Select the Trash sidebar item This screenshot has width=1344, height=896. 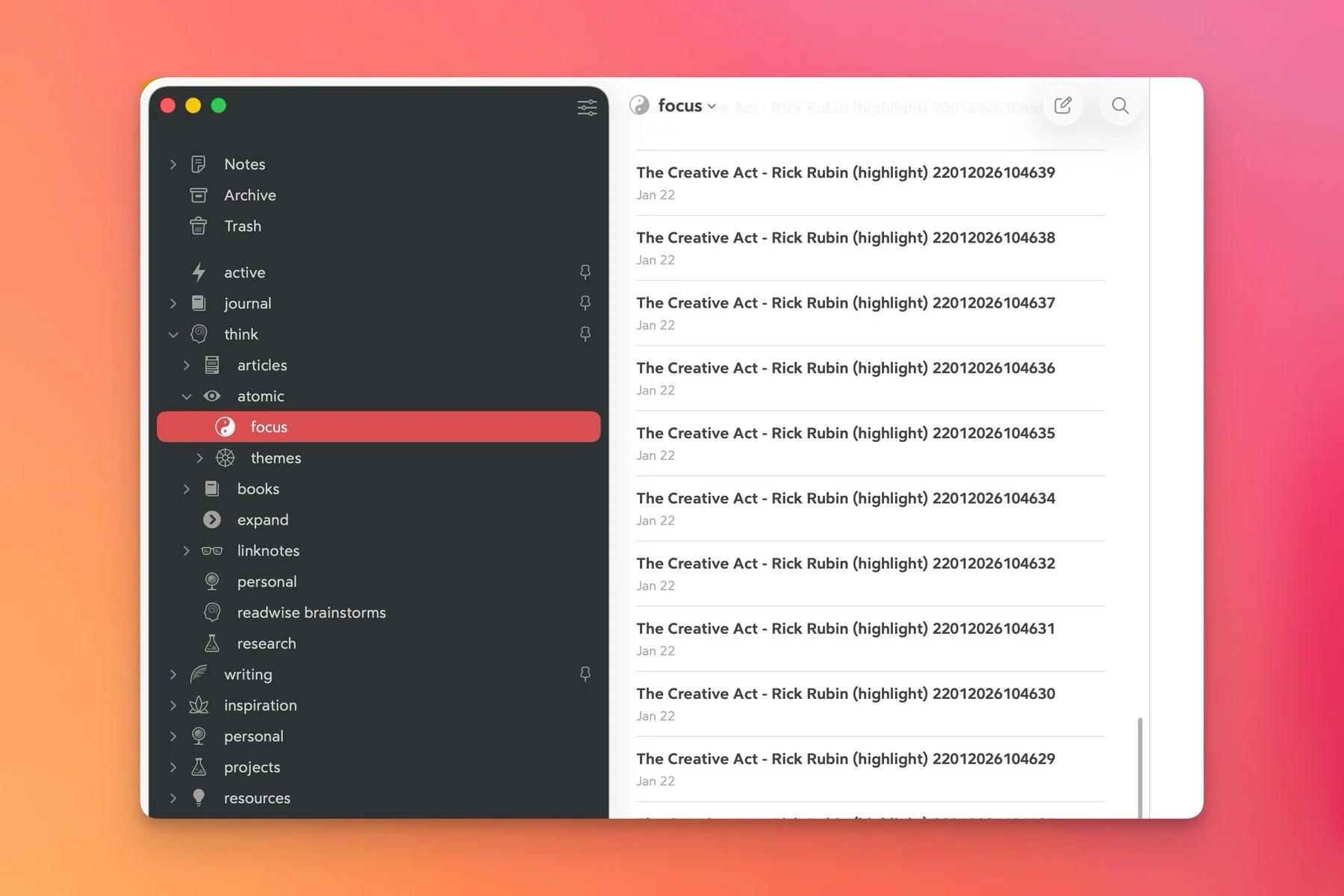click(x=379, y=225)
